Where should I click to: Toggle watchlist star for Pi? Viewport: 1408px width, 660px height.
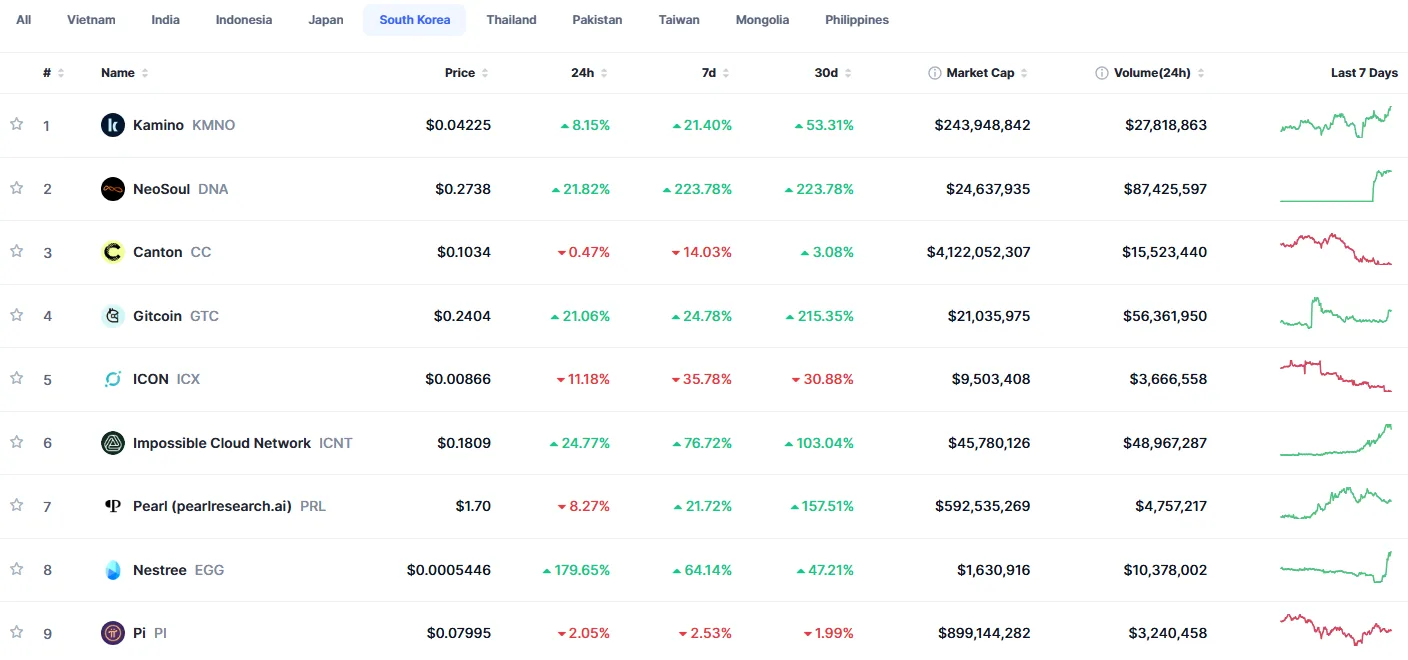[16, 632]
